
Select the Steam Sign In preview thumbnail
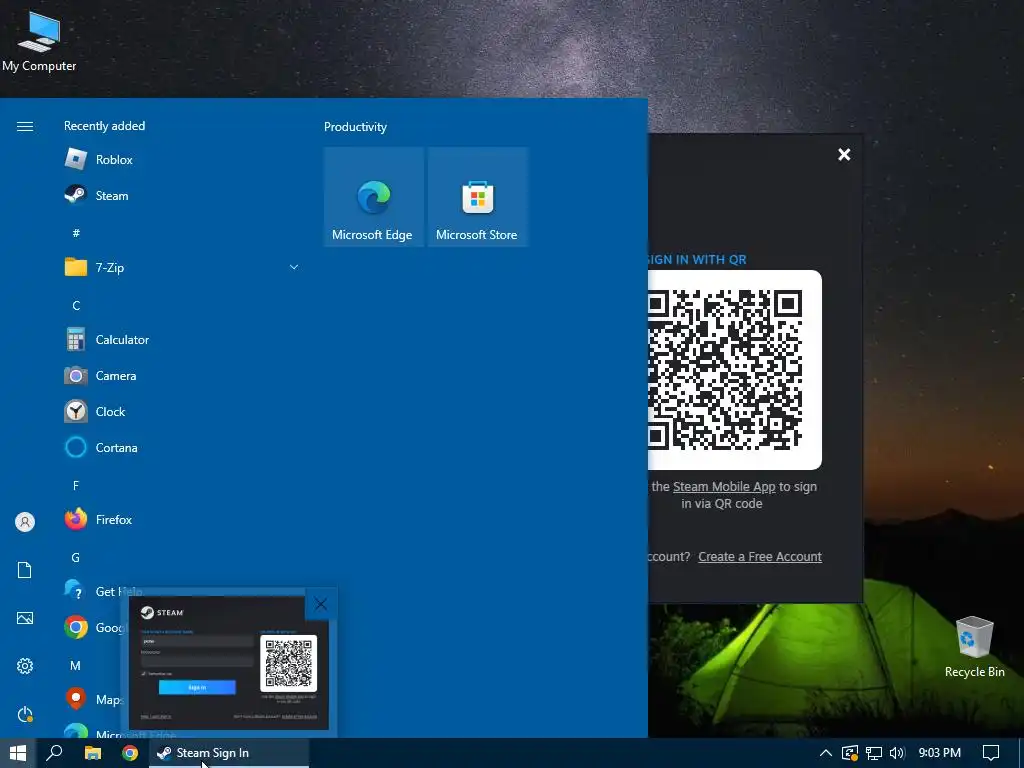coord(229,662)
